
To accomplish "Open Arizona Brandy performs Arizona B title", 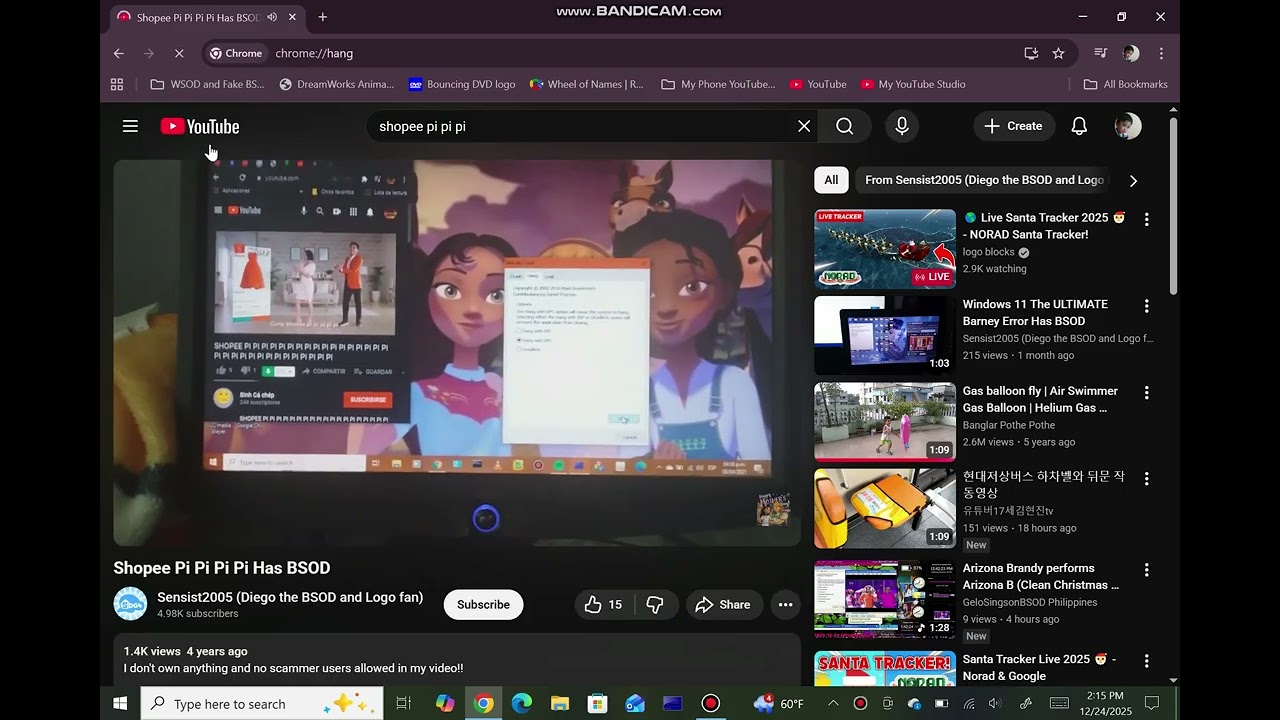I will click(x=1041, y=576).
